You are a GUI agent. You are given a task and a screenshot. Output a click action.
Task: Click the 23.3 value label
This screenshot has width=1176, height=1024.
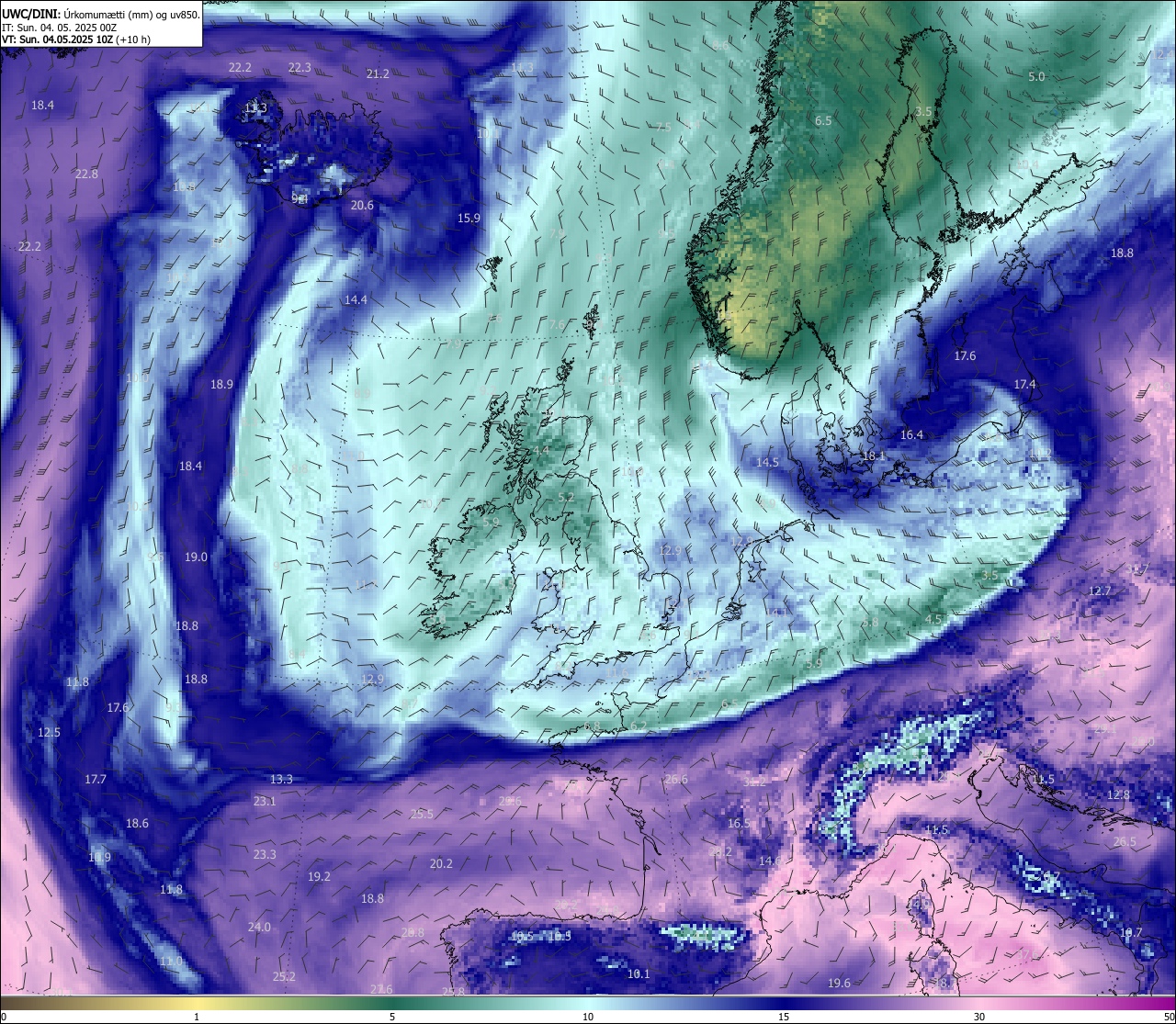(265, 854)
